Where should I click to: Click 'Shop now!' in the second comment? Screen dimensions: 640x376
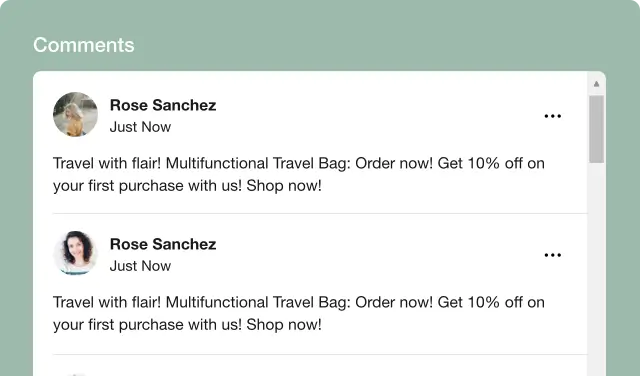pyautogui.click(x=284, y=325)
